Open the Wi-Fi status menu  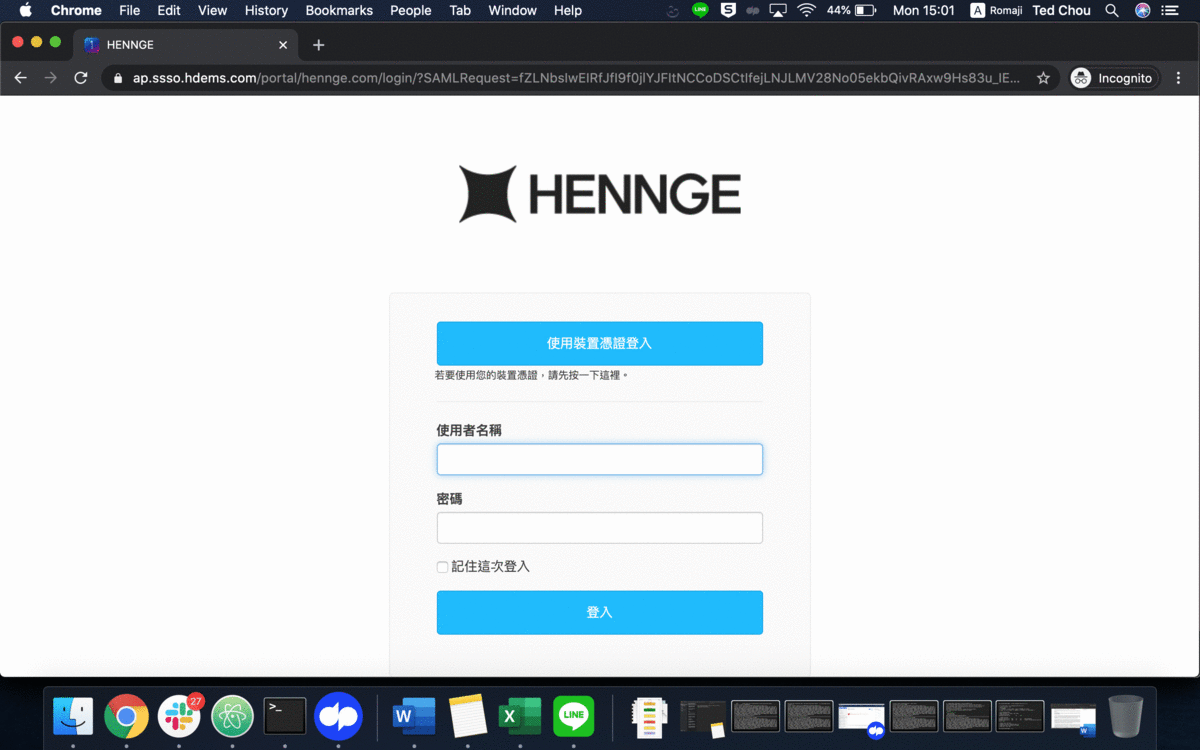tap(806, 10)
